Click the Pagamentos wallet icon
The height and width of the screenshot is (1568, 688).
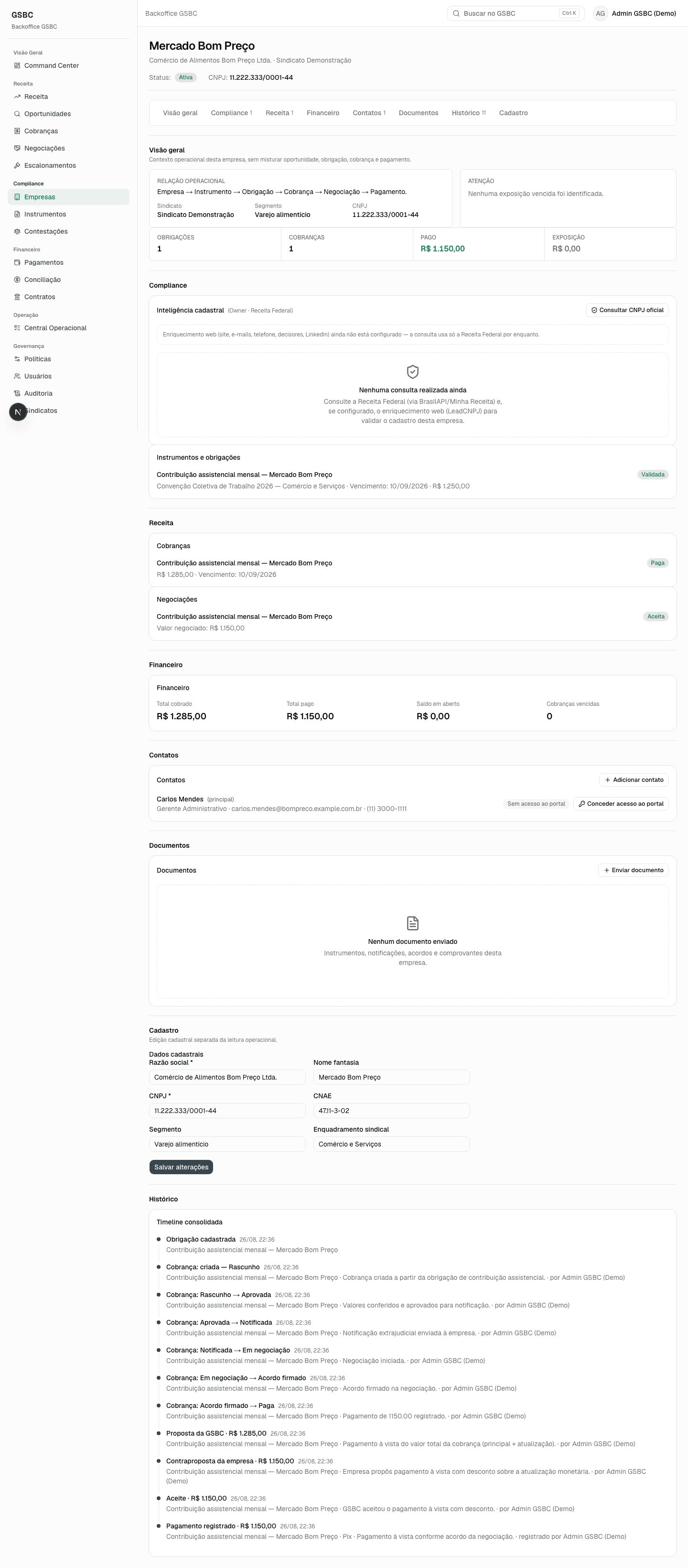[17, 262]
